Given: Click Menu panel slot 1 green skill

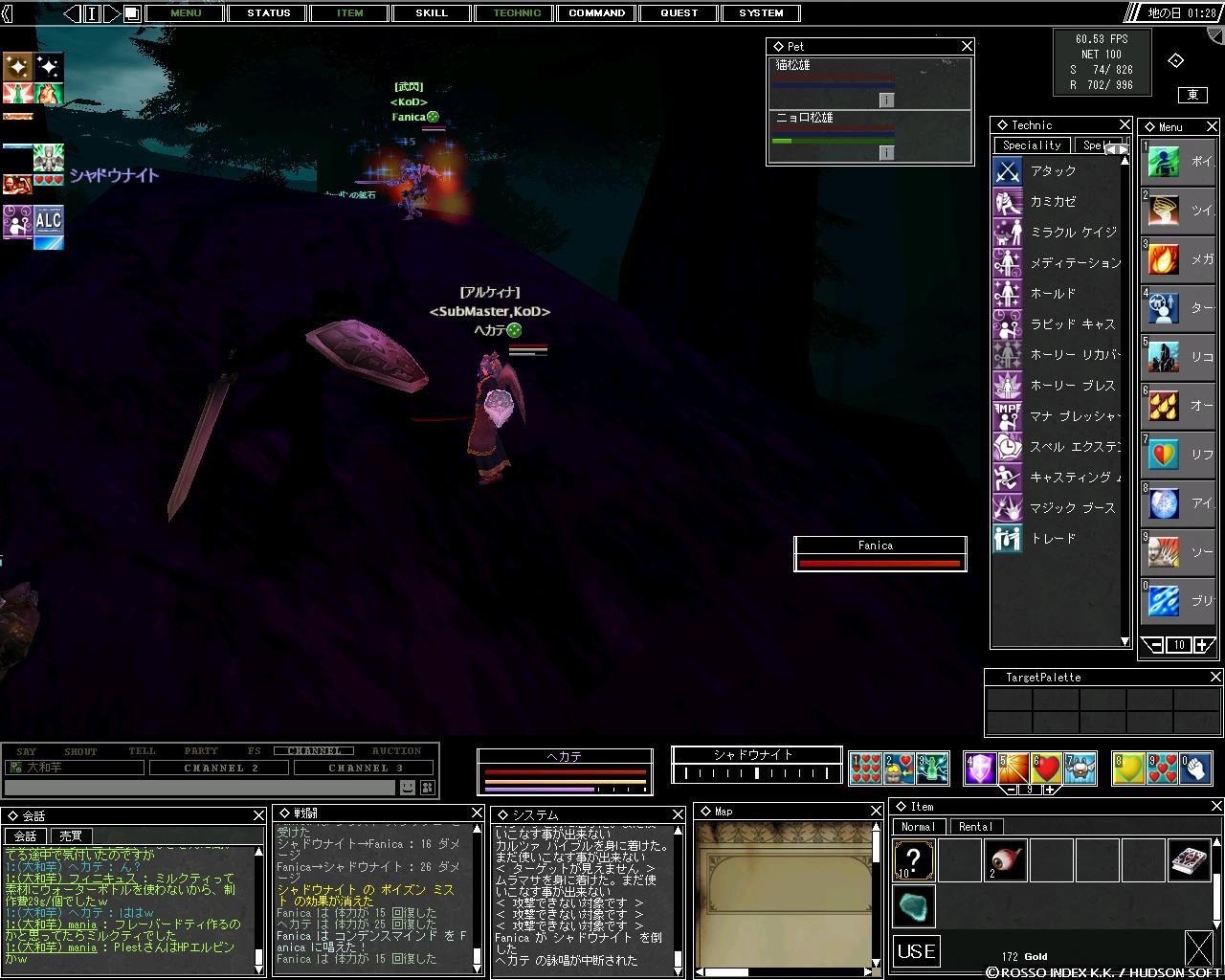Looking at the screenshot, I should (x=1164, y=162).
